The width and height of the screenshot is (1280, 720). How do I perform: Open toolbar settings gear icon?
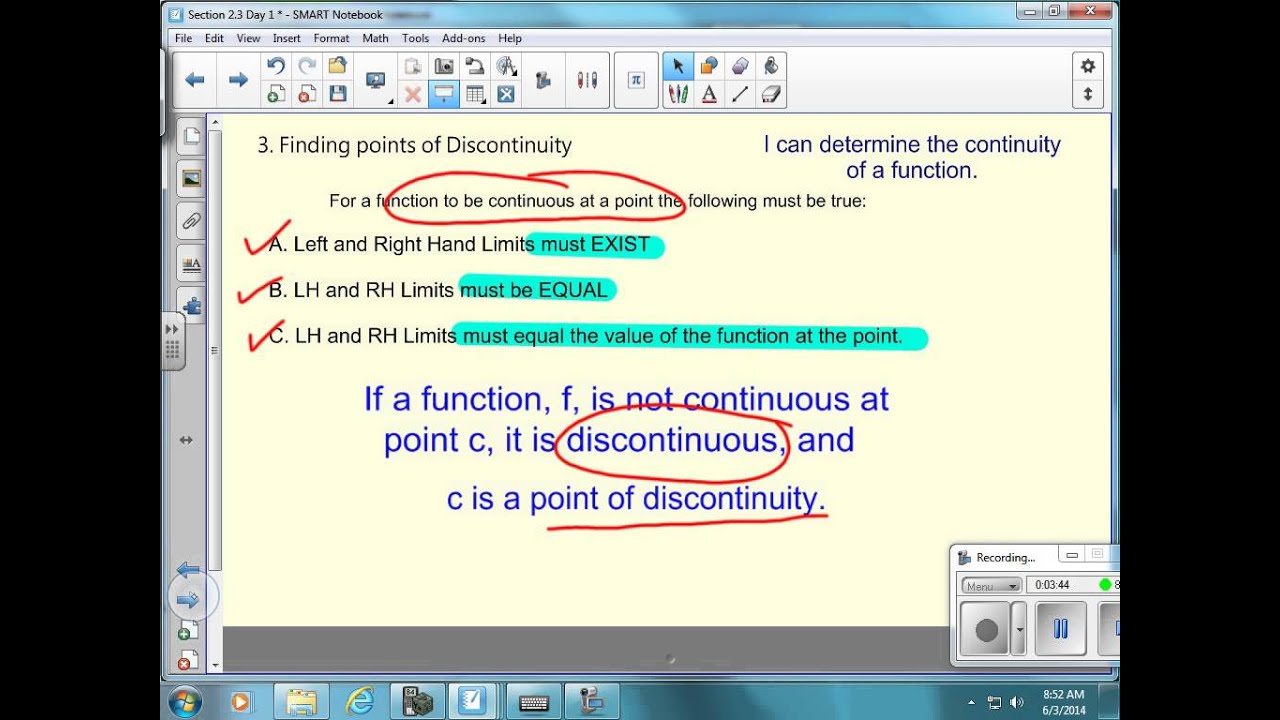tap(1088, 66)
